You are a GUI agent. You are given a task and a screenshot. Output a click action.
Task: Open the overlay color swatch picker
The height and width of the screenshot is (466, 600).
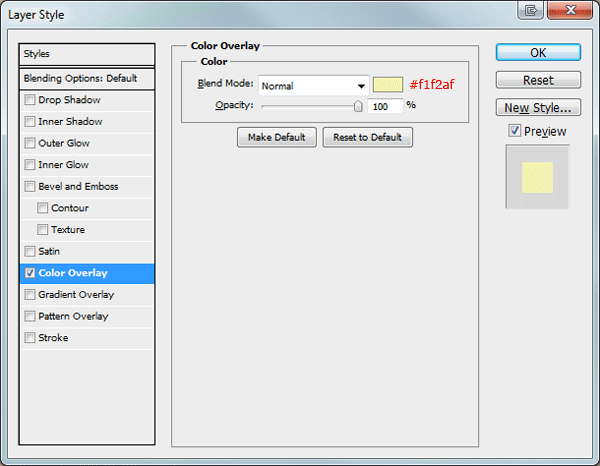coord(388,85)
